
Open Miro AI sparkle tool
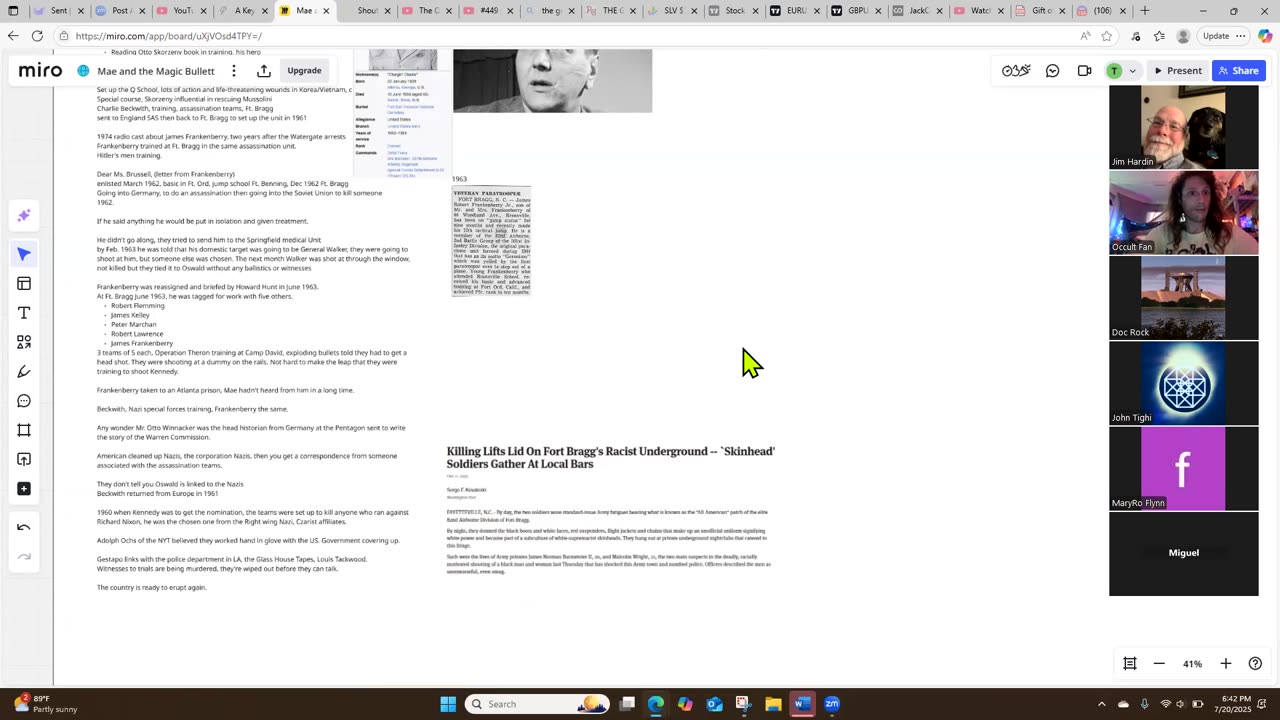coord(24,216)
